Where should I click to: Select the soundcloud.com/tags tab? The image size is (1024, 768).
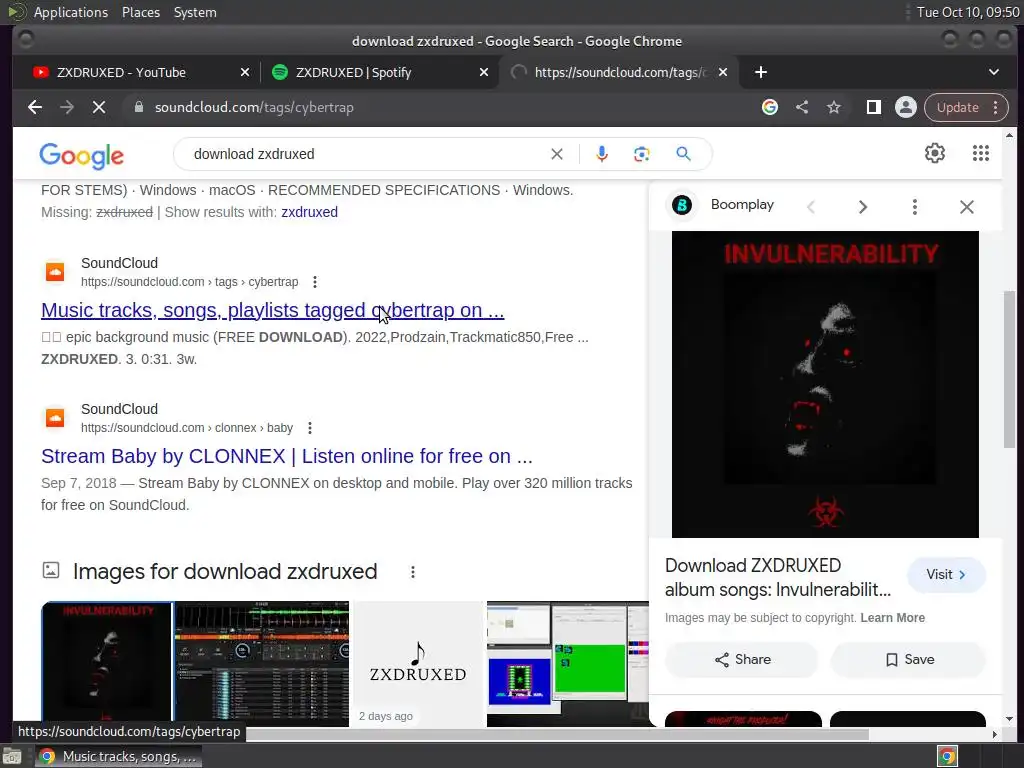click(620, 72)
